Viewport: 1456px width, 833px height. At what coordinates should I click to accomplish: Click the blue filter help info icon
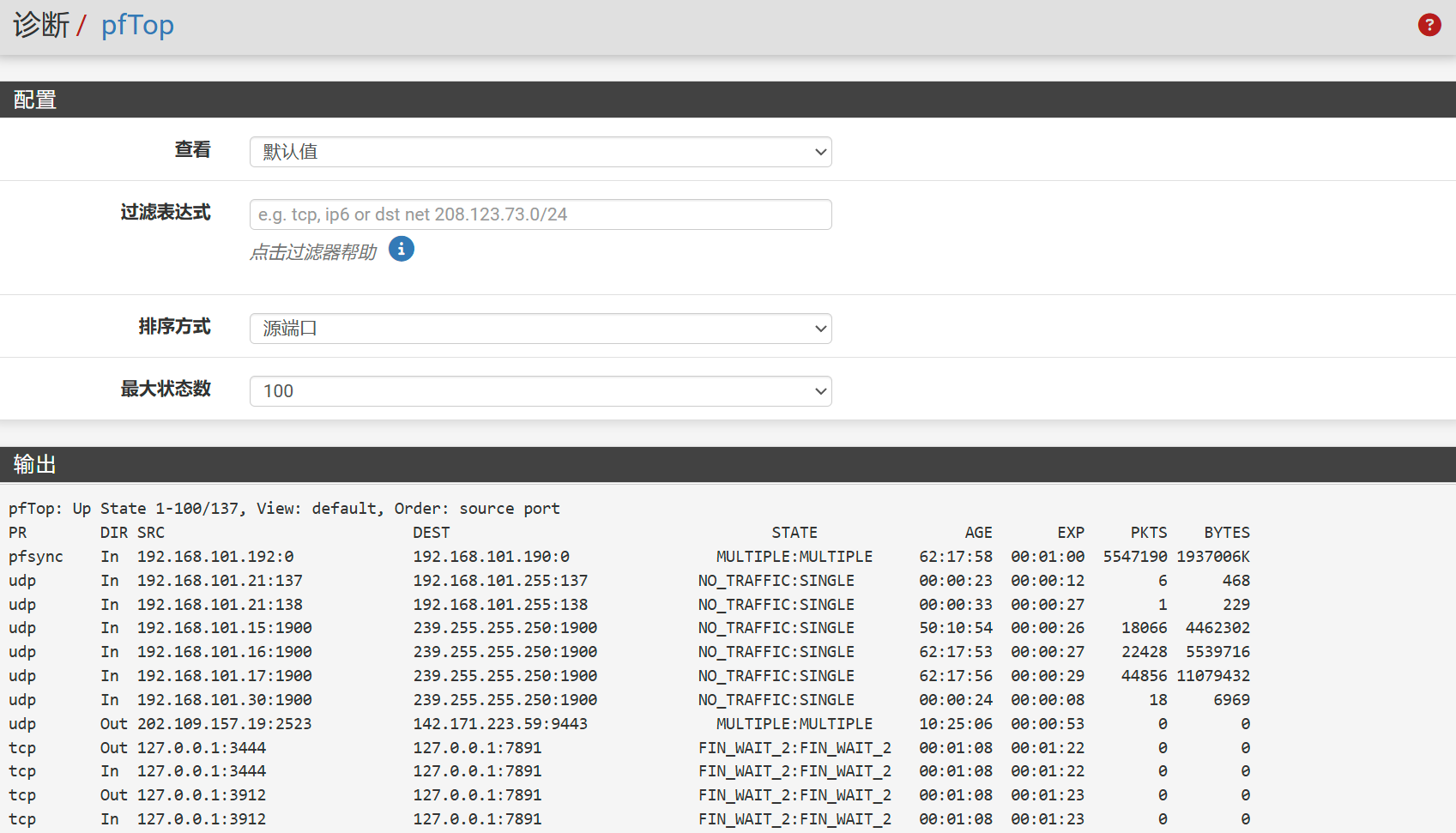tap(401, 250)
